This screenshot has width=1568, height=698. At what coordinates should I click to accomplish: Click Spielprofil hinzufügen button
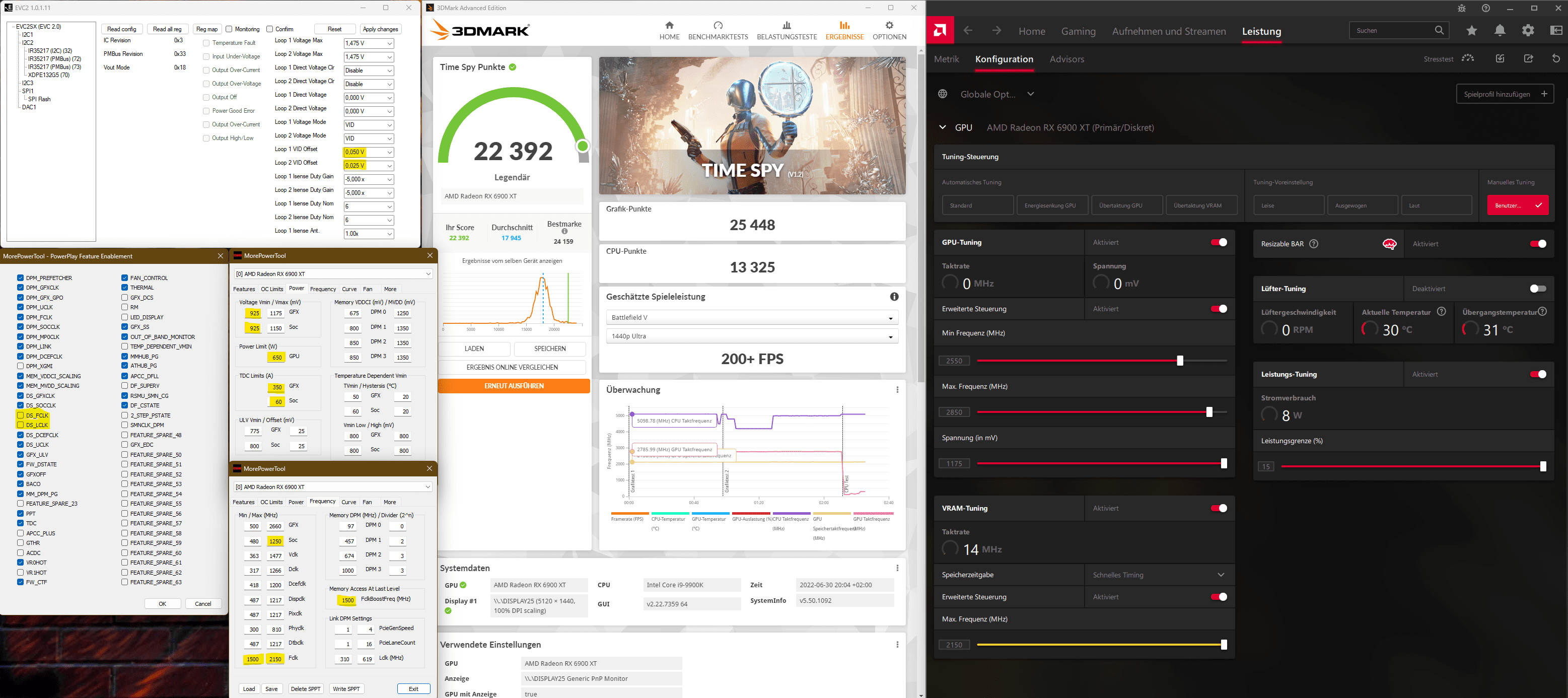tap(1505, 94)
